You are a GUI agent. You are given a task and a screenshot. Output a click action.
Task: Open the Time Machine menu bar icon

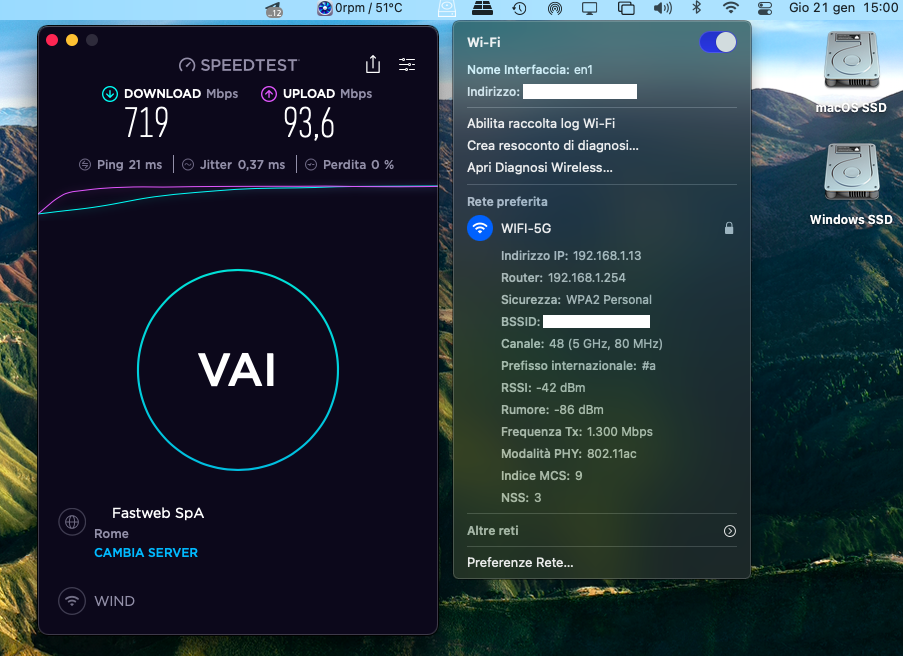(519, 8)
